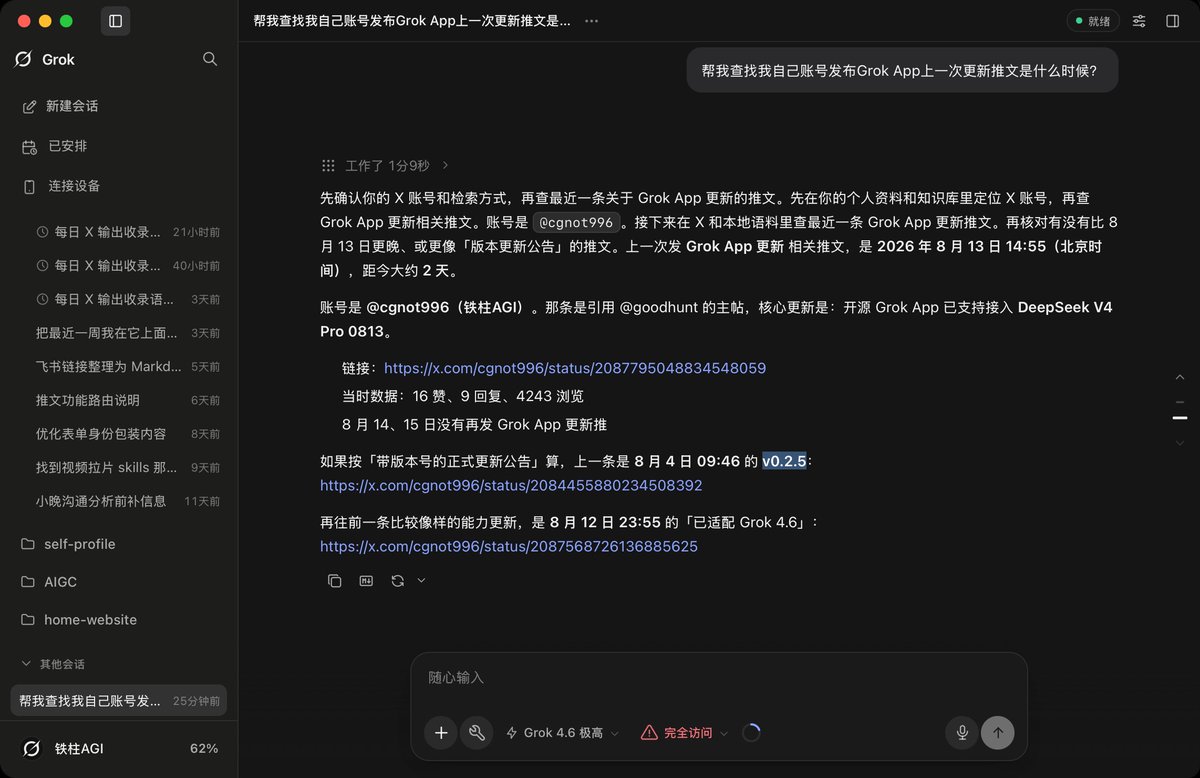This screenshot has width=1200, height=778.
Task: Open 每日 X 输出收录语 task from 3天前
Action: [x=128, y=299]
